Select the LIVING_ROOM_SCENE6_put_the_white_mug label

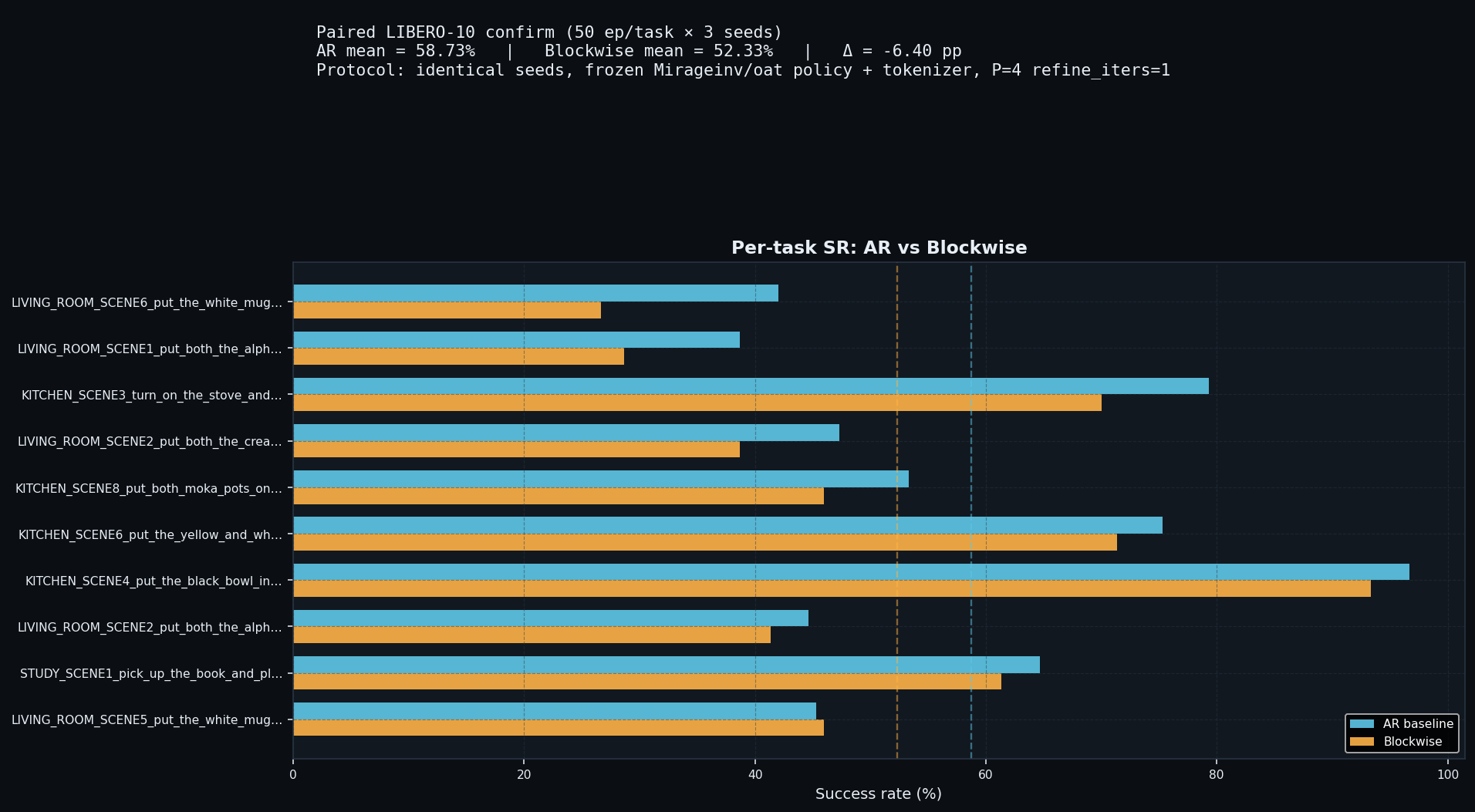click(147, 302)
